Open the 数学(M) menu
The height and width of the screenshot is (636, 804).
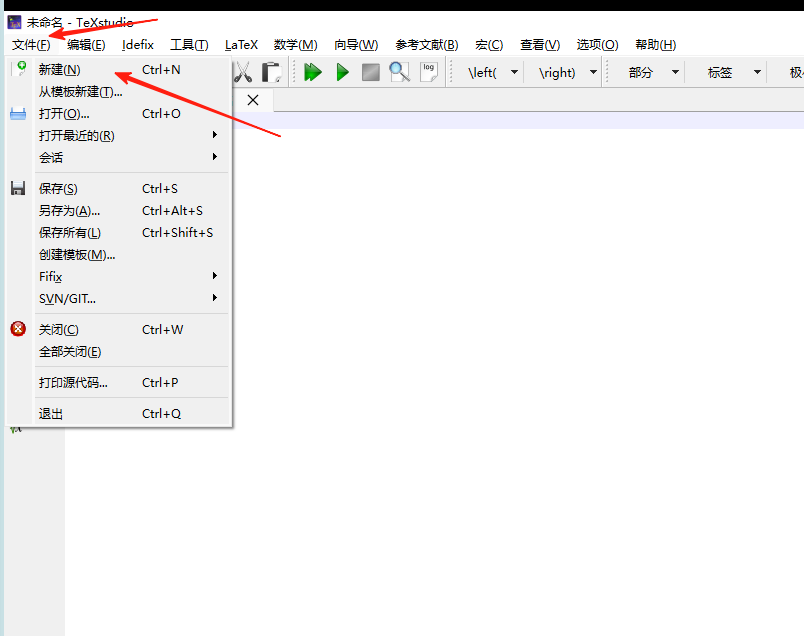(x=295, y=45)
